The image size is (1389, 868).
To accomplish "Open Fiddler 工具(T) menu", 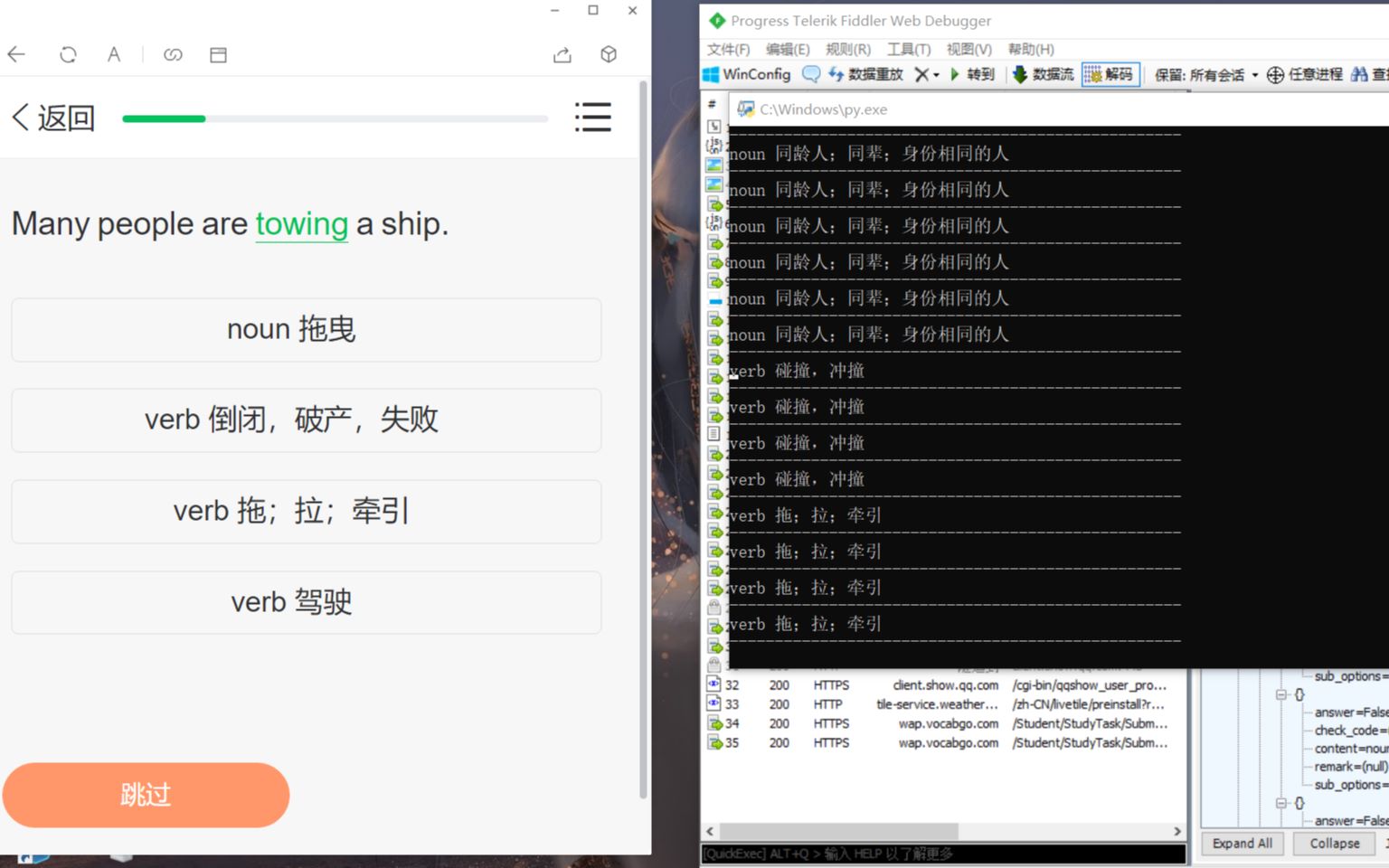I will point(909,49).
